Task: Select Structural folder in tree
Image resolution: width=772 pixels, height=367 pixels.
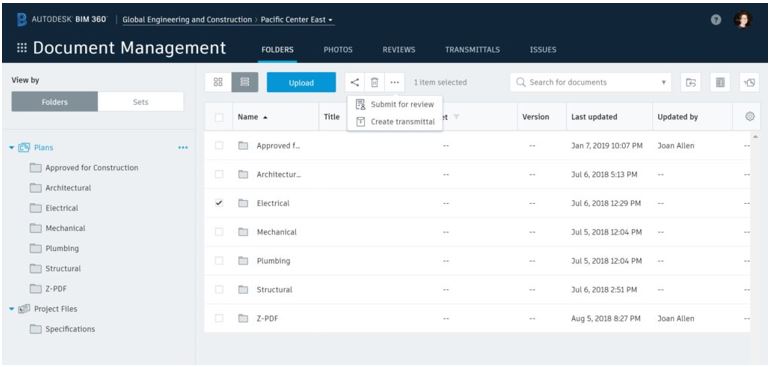Action: coord(63,268)
